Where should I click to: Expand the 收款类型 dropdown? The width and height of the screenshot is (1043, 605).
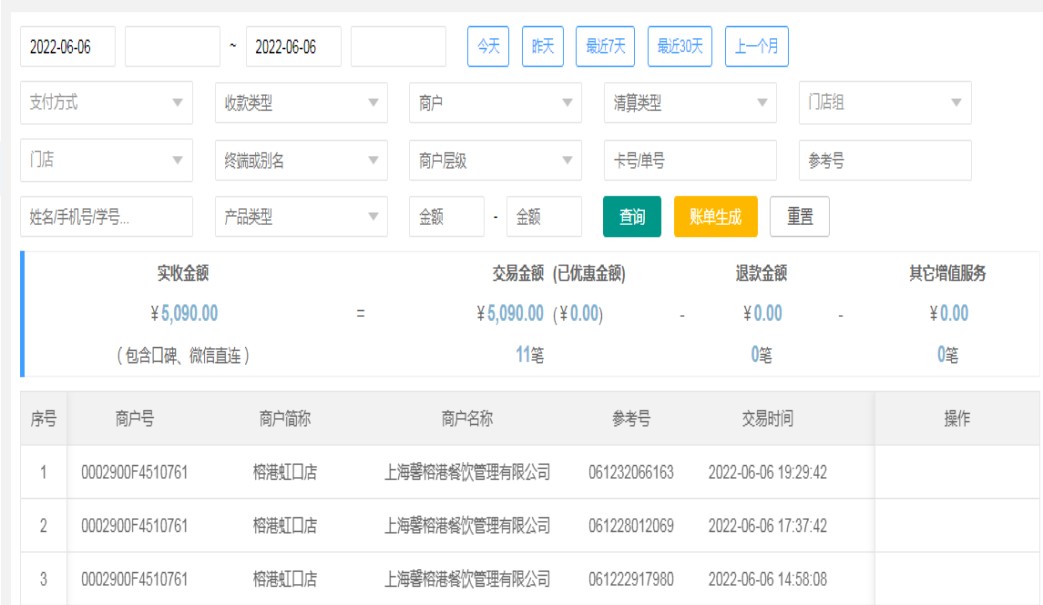301,103
